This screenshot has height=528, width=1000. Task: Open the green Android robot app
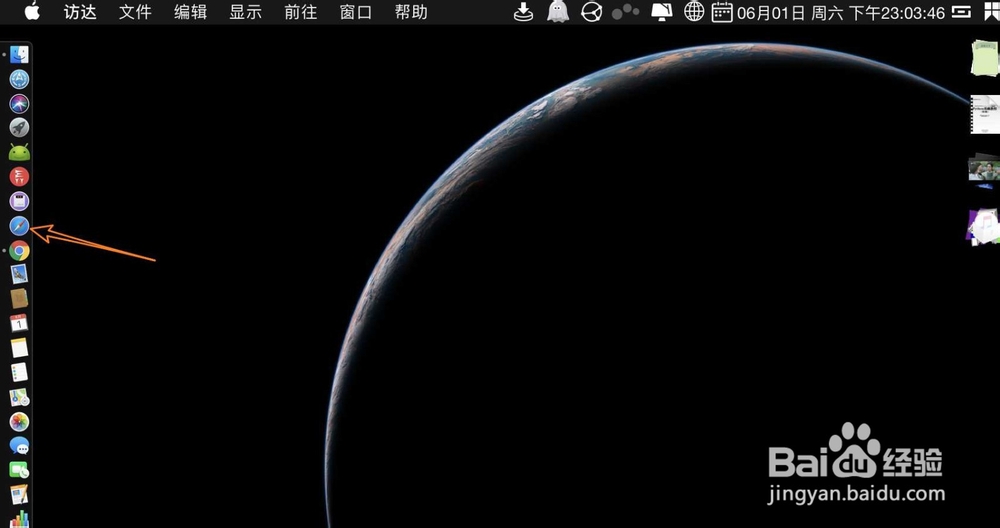click(19, 152)
